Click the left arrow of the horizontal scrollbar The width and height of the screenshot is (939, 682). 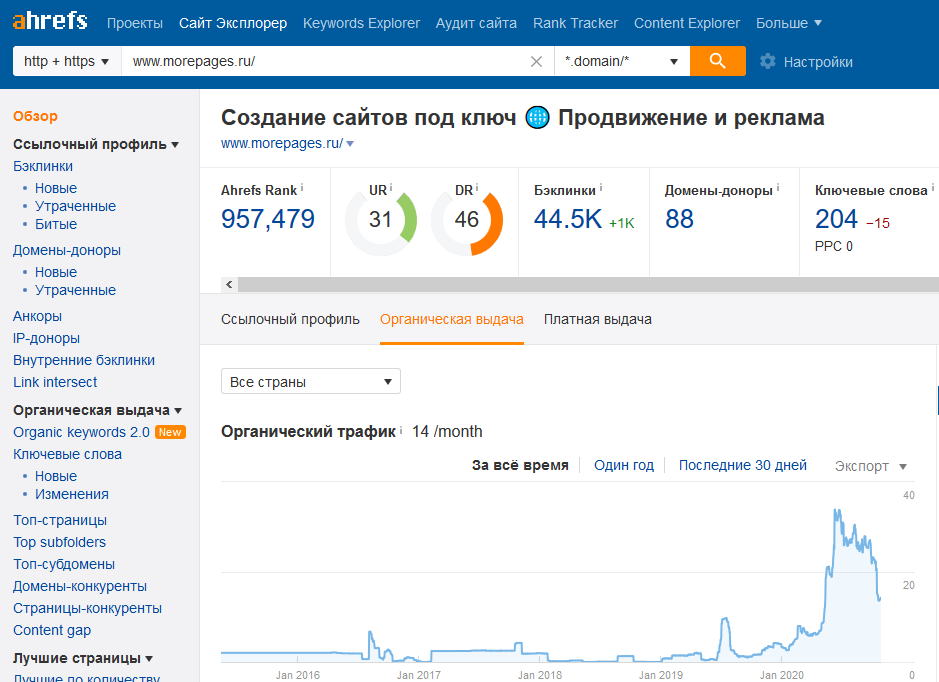point(229,284)
